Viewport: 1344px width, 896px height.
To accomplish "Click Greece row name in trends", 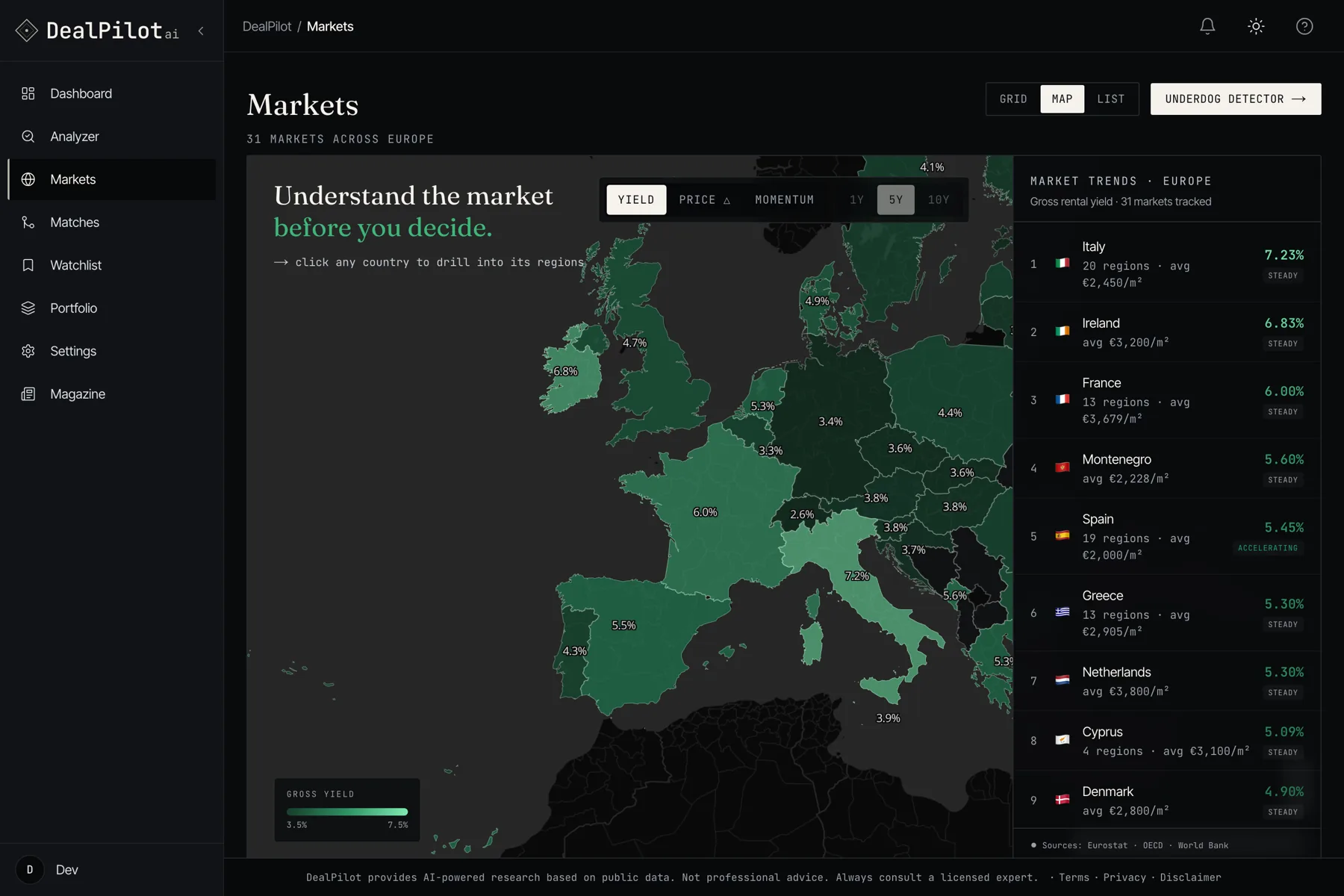I will tap(1102, 596).
